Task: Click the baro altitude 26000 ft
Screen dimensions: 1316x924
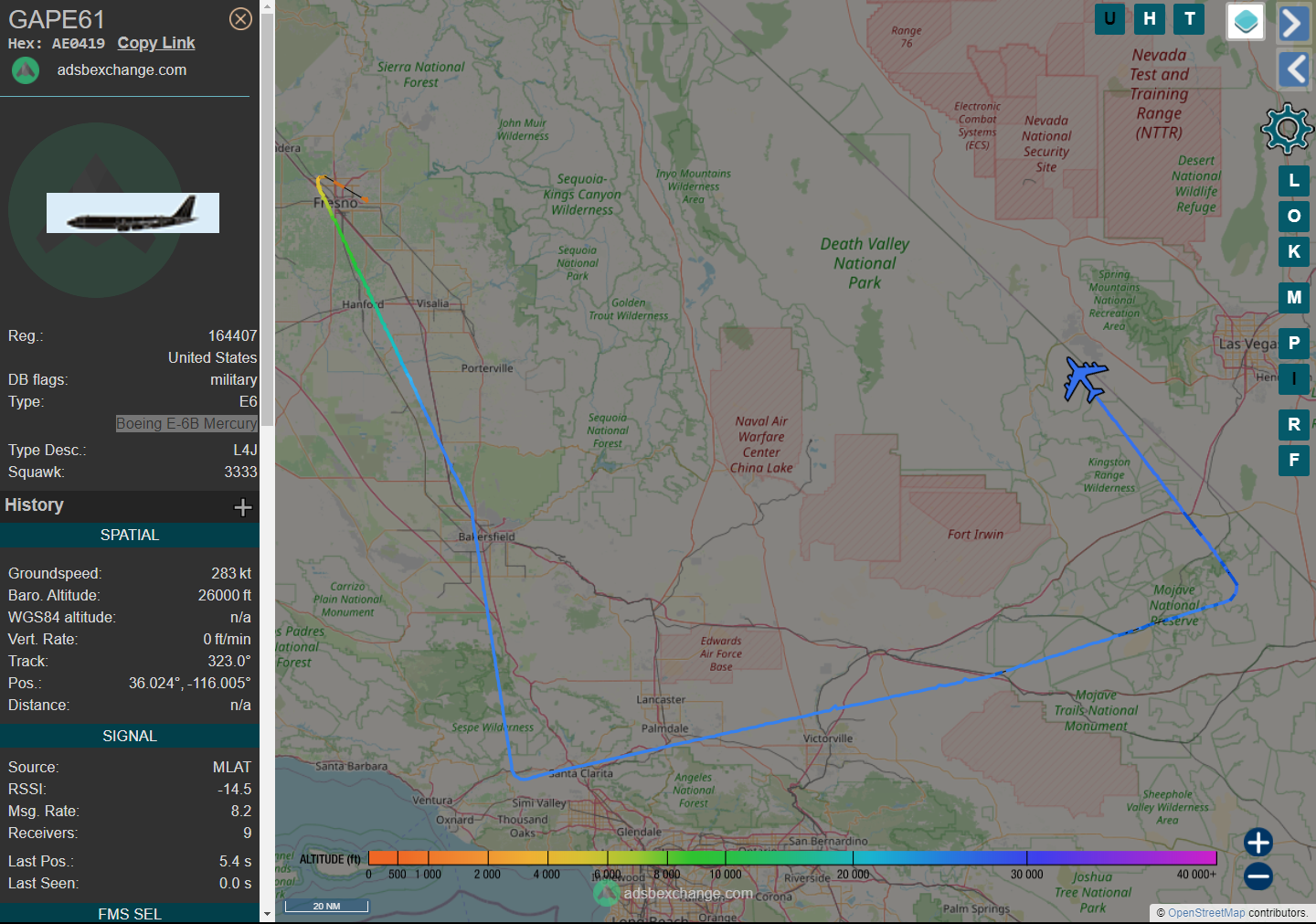Action: coord(225,595)
